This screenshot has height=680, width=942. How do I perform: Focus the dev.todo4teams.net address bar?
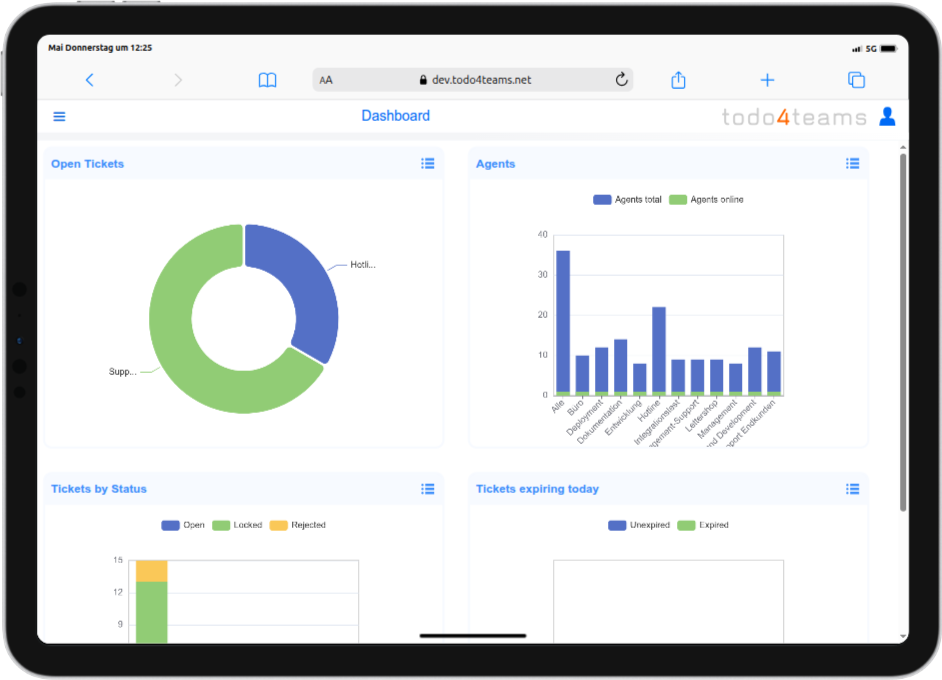[473, 80]
